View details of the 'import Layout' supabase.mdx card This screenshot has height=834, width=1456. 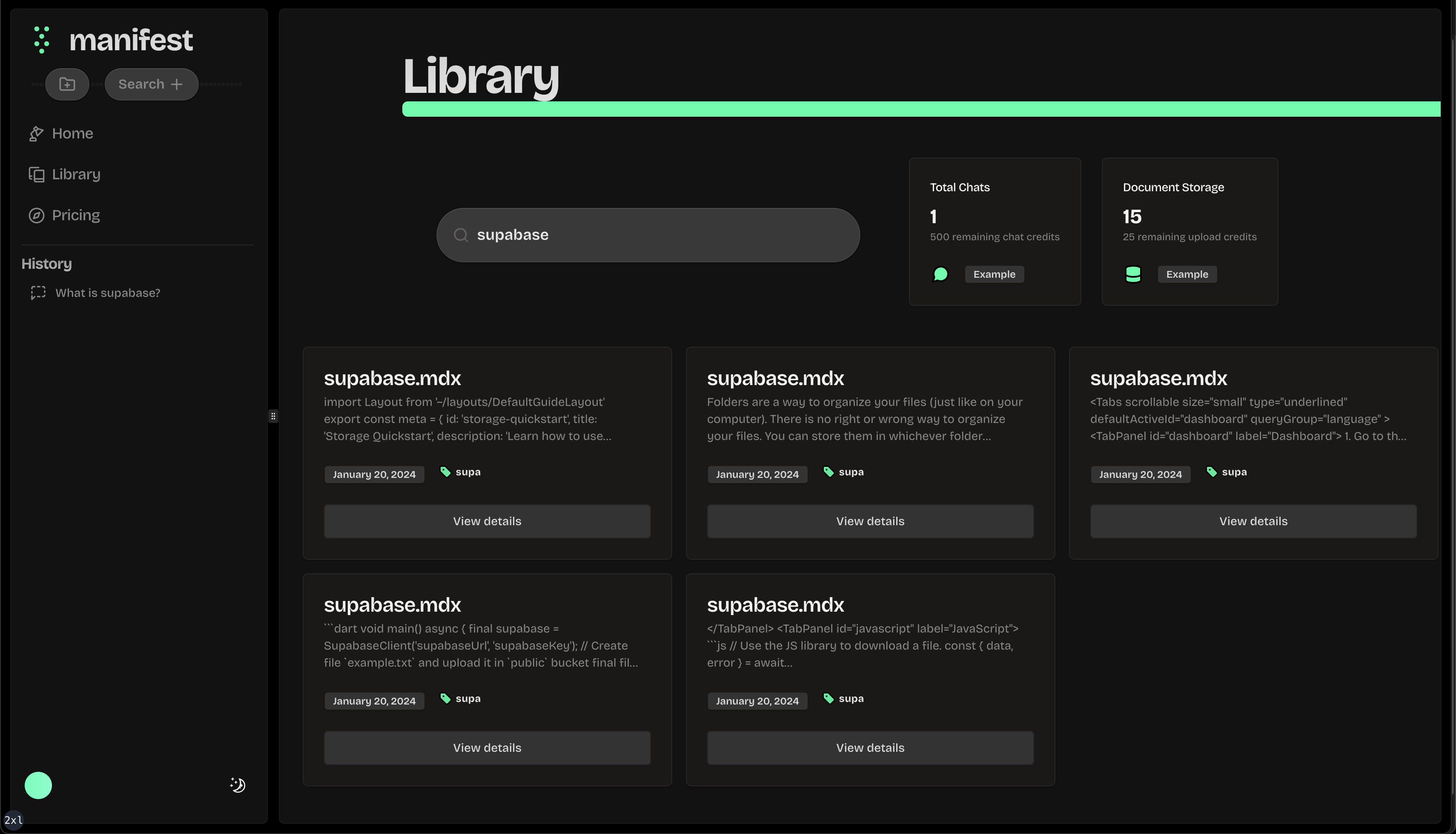tap(487, 521)
